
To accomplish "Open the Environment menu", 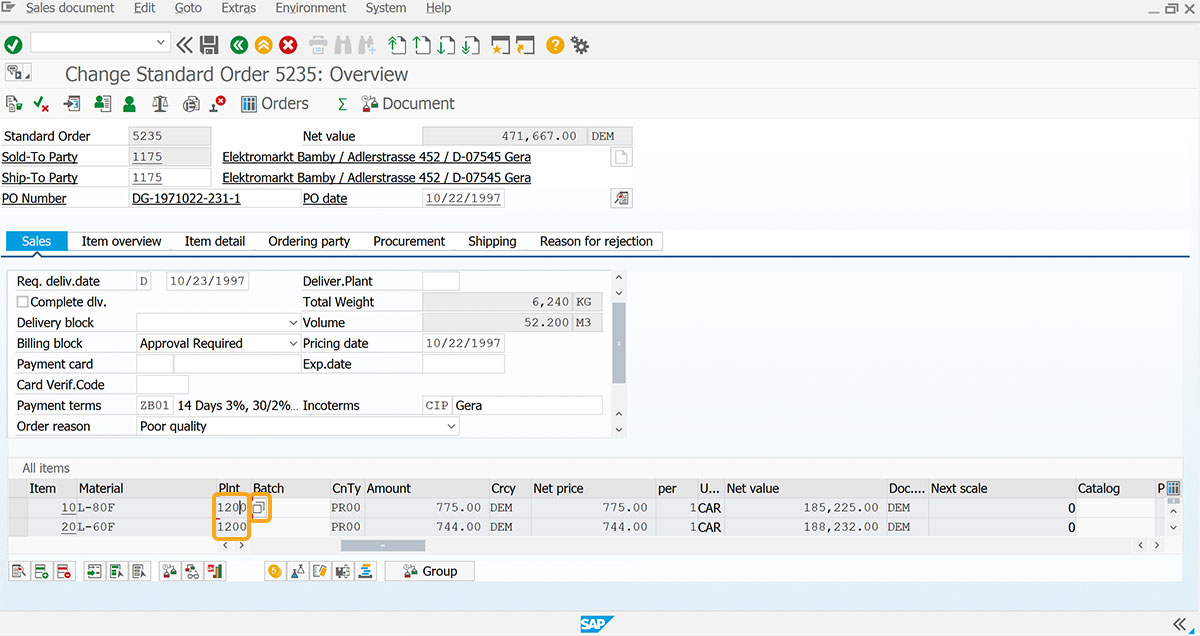I will pos(311,8).
